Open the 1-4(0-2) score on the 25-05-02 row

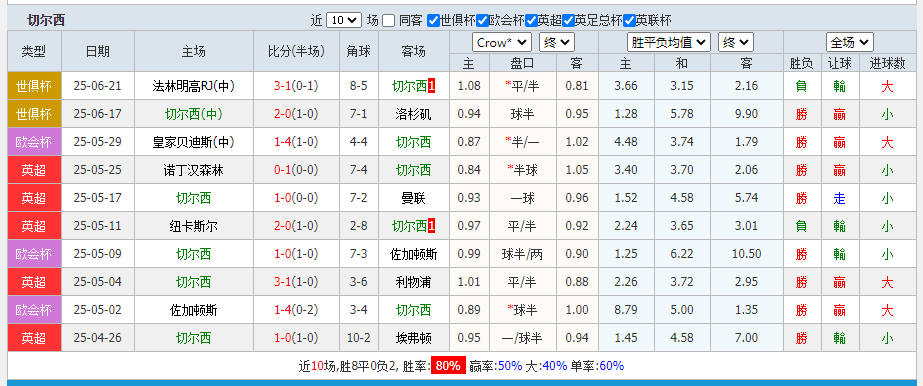point(296,310)
